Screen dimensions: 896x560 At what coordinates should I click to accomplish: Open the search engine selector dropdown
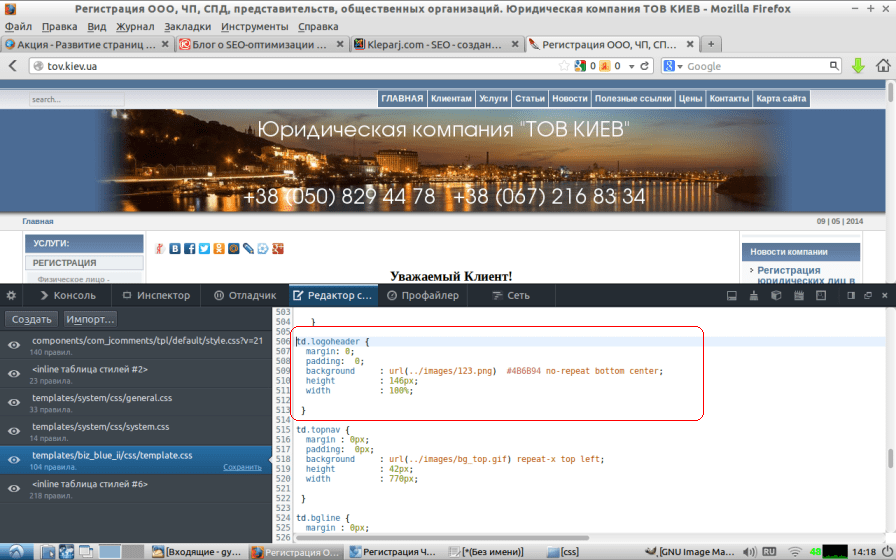673,66
